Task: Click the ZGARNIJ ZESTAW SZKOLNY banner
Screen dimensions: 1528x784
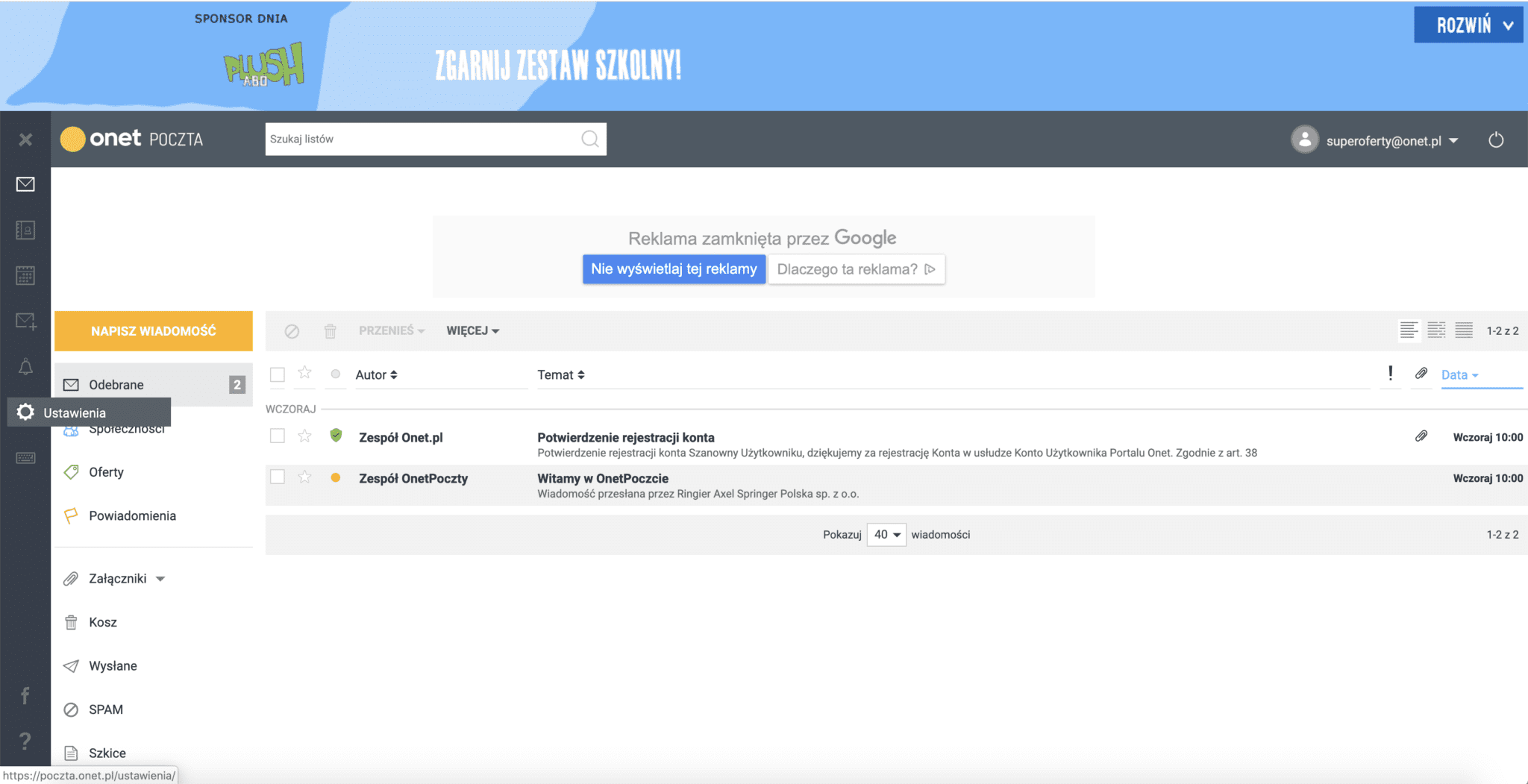Action: coord(558,65)
